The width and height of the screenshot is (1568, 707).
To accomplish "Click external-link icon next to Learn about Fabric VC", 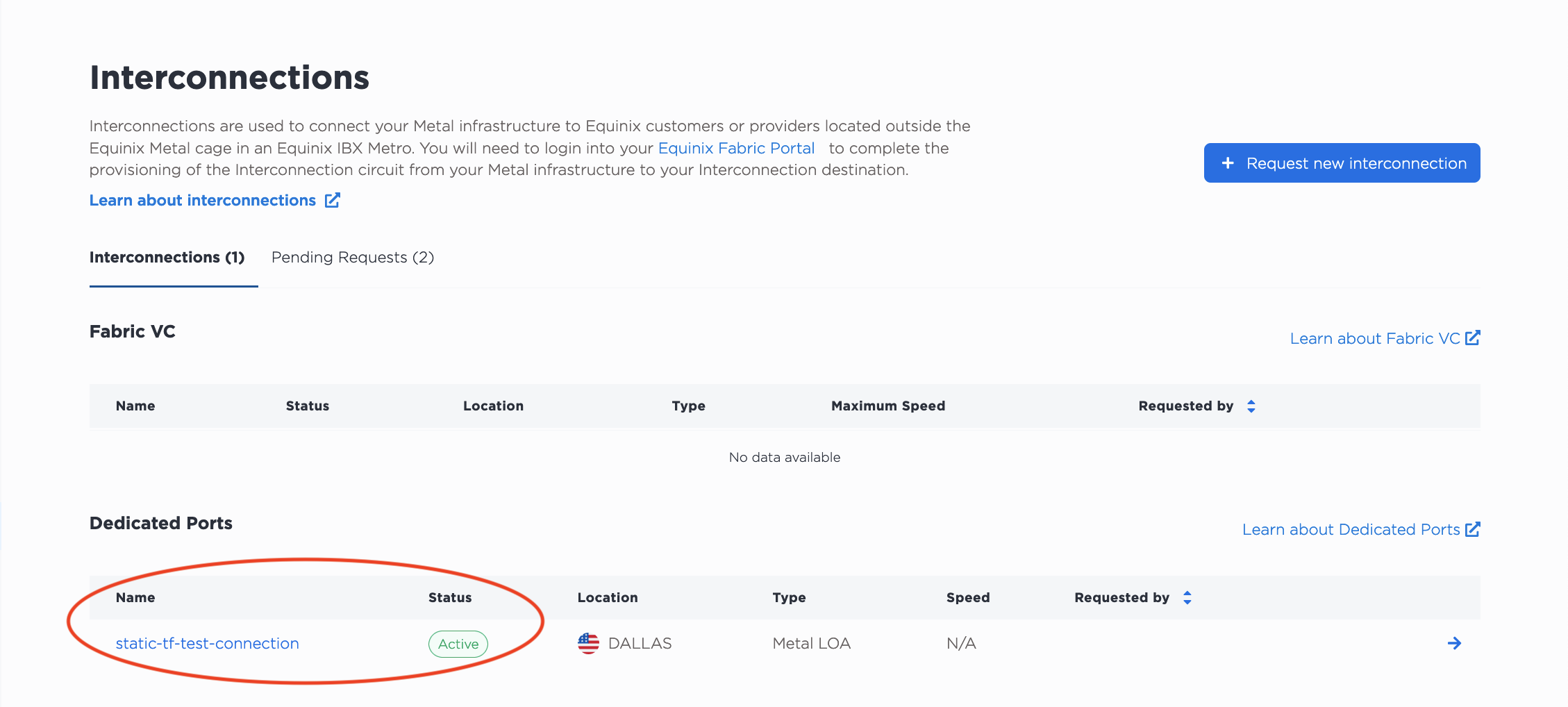I will [1472, 338].
